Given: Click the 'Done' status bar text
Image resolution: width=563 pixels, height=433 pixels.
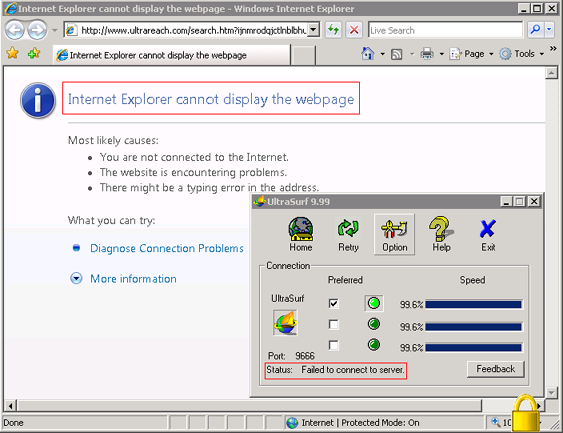Looking at the screenshot, I should tap(14, 423).
